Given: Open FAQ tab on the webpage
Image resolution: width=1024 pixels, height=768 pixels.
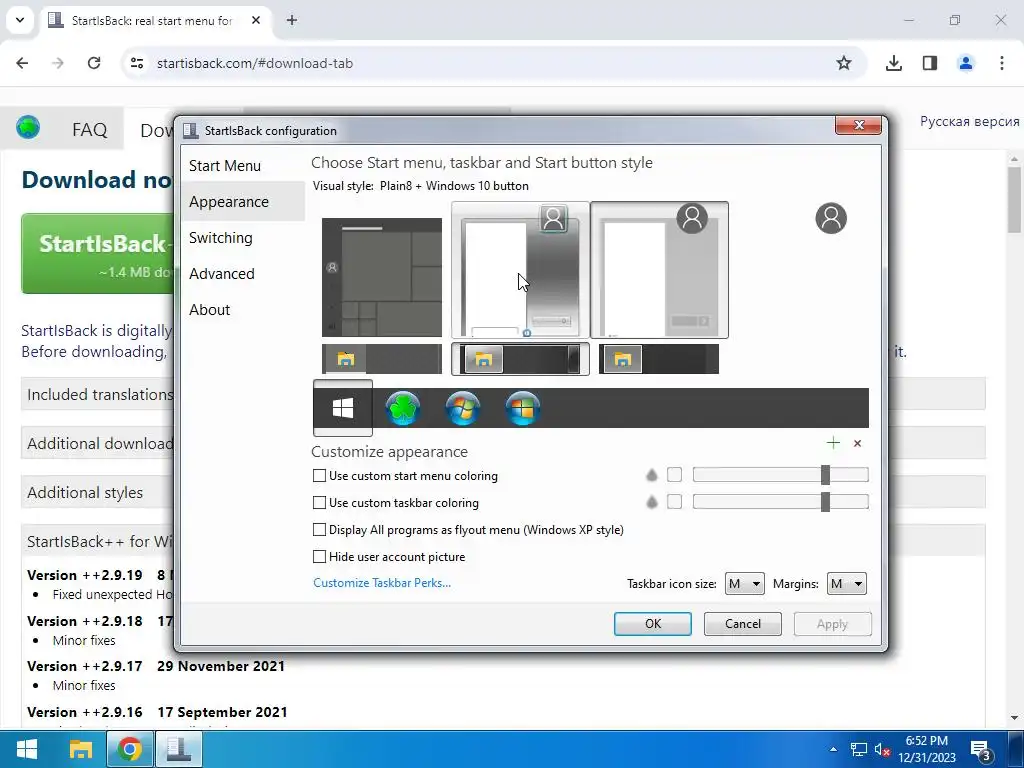Looking at the screenshot, I should tap(89, 129).
